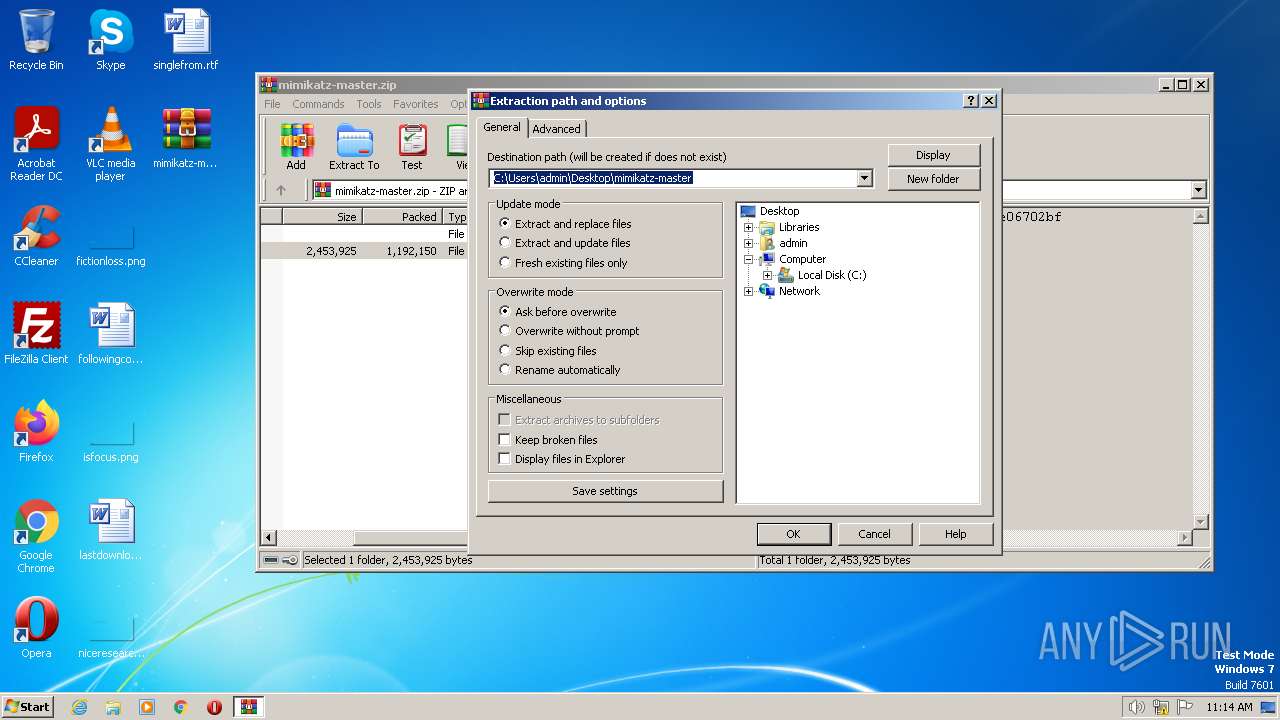Click the Add toolbar icon in WinRAR
This screenshot has width=1280, height=720.
click(296, 147)
